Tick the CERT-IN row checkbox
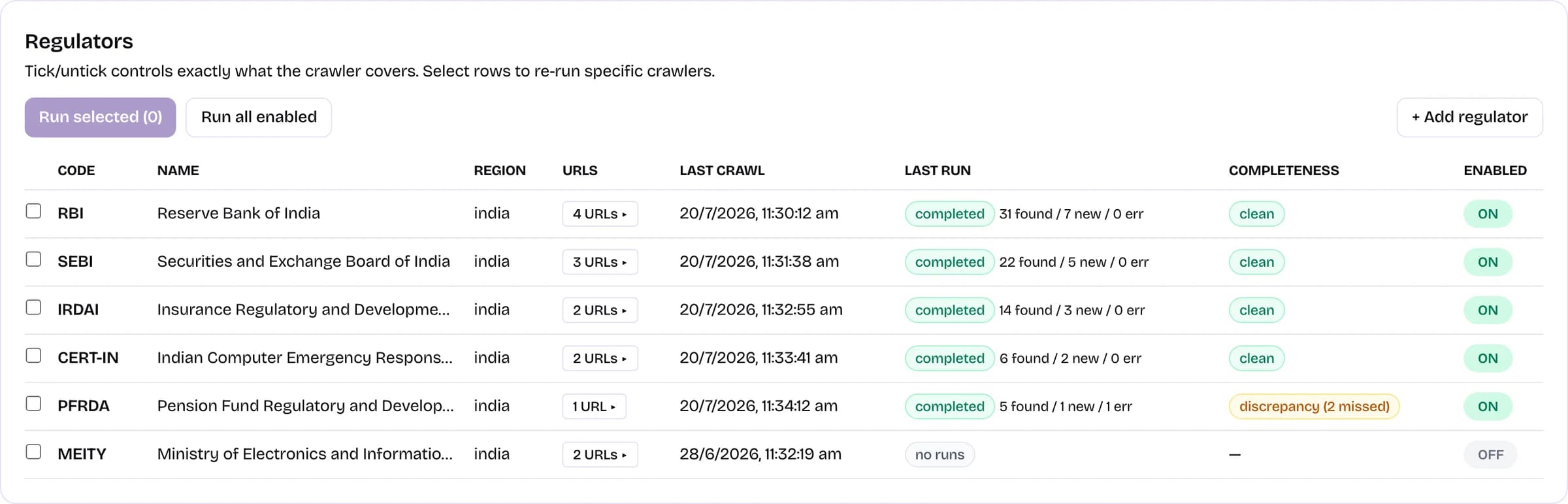Screen dimensions: 1568x504 click(33, 356)
